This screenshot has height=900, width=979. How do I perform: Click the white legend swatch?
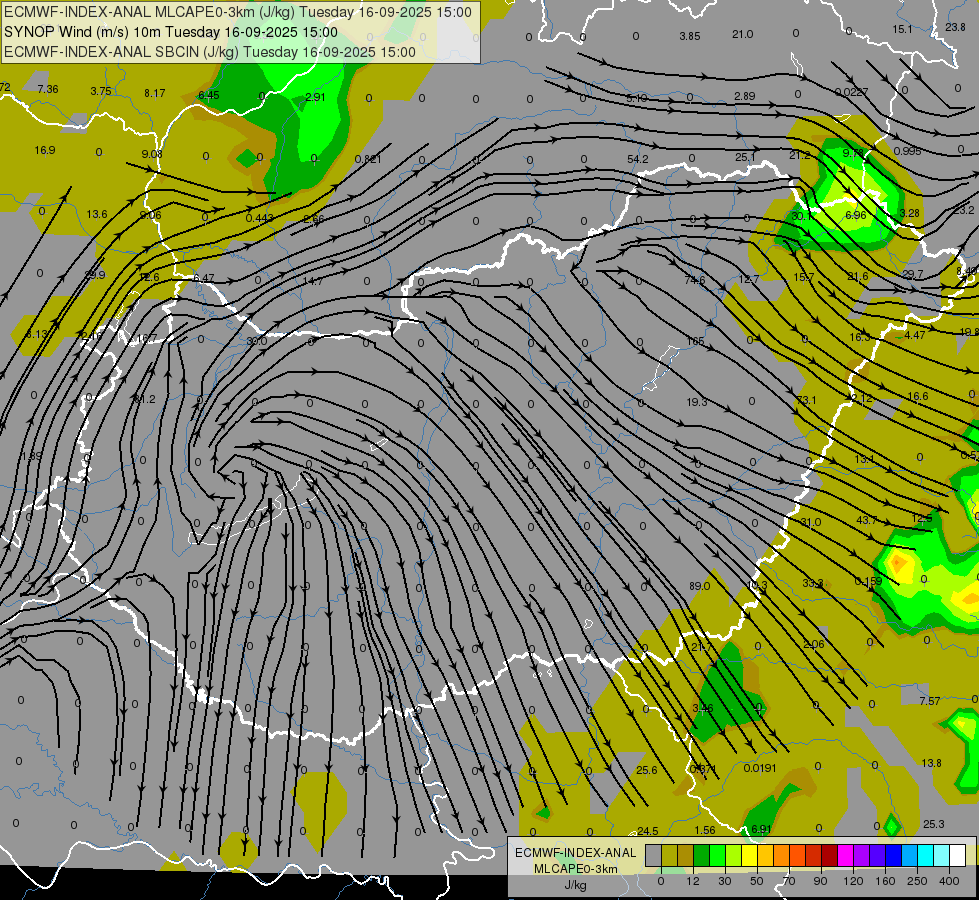(957, 856)
